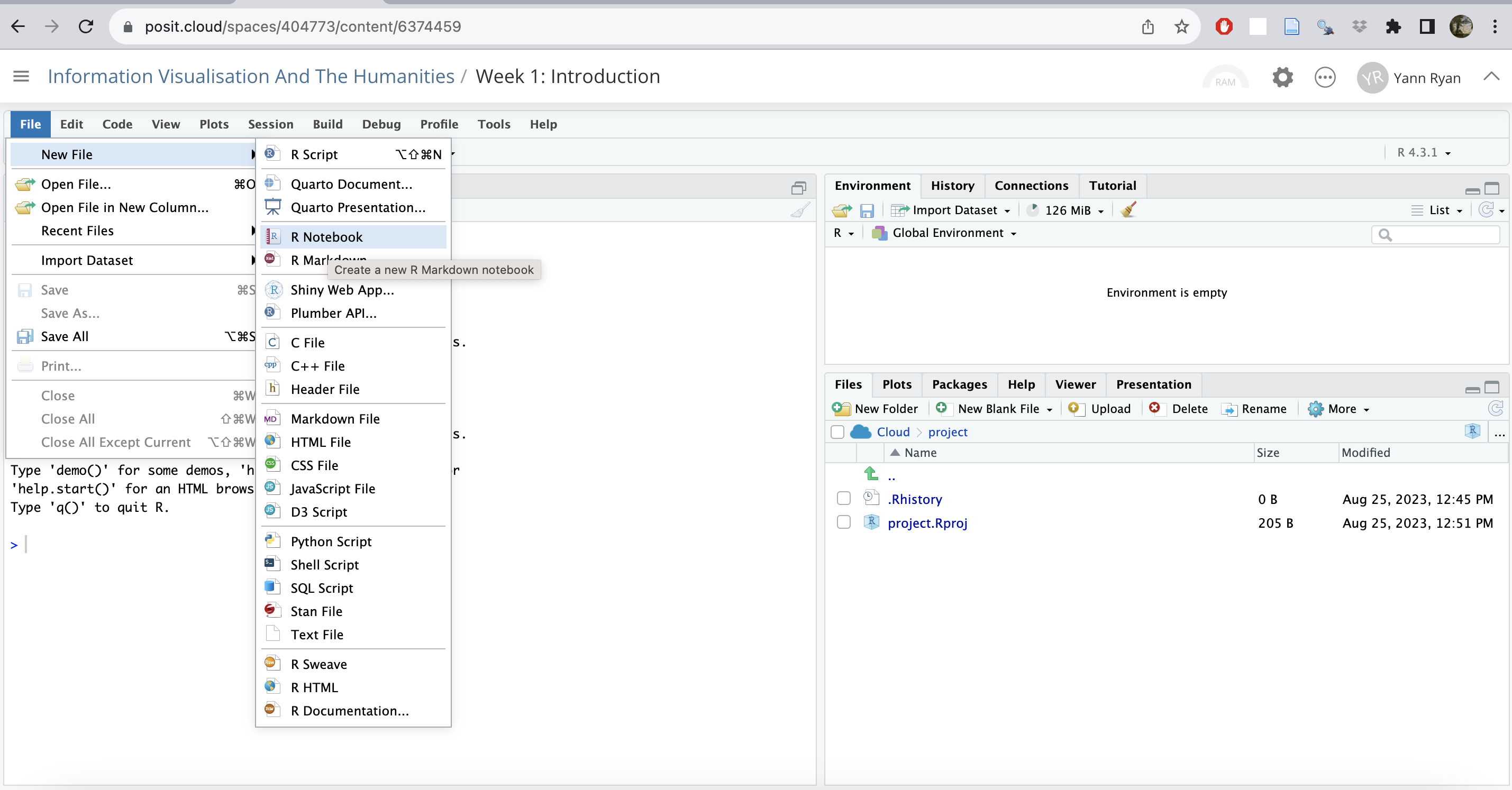Click the SQL Script database icon
Viewport: 1512px width, 790px height.
click(271, 587)
